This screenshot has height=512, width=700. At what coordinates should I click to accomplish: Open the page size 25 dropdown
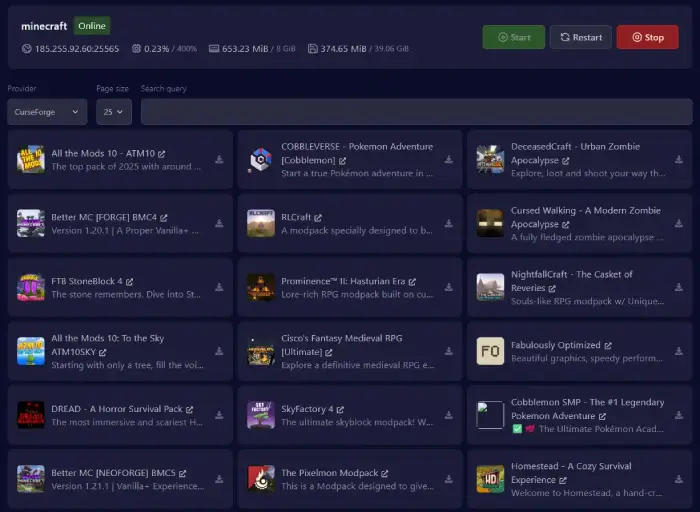(x=114, y=112)
